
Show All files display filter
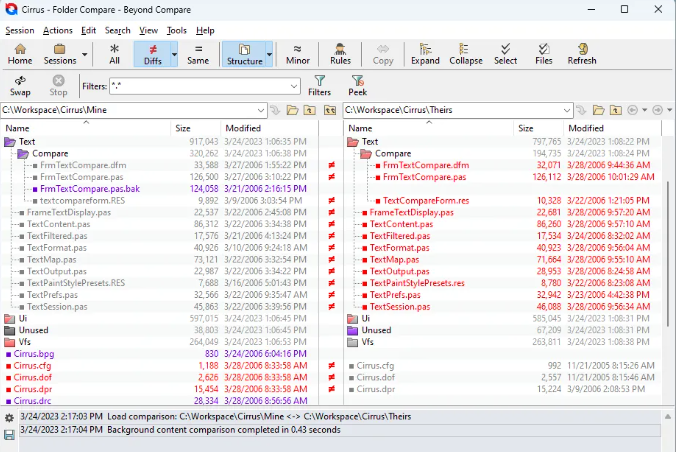(114, 54)
